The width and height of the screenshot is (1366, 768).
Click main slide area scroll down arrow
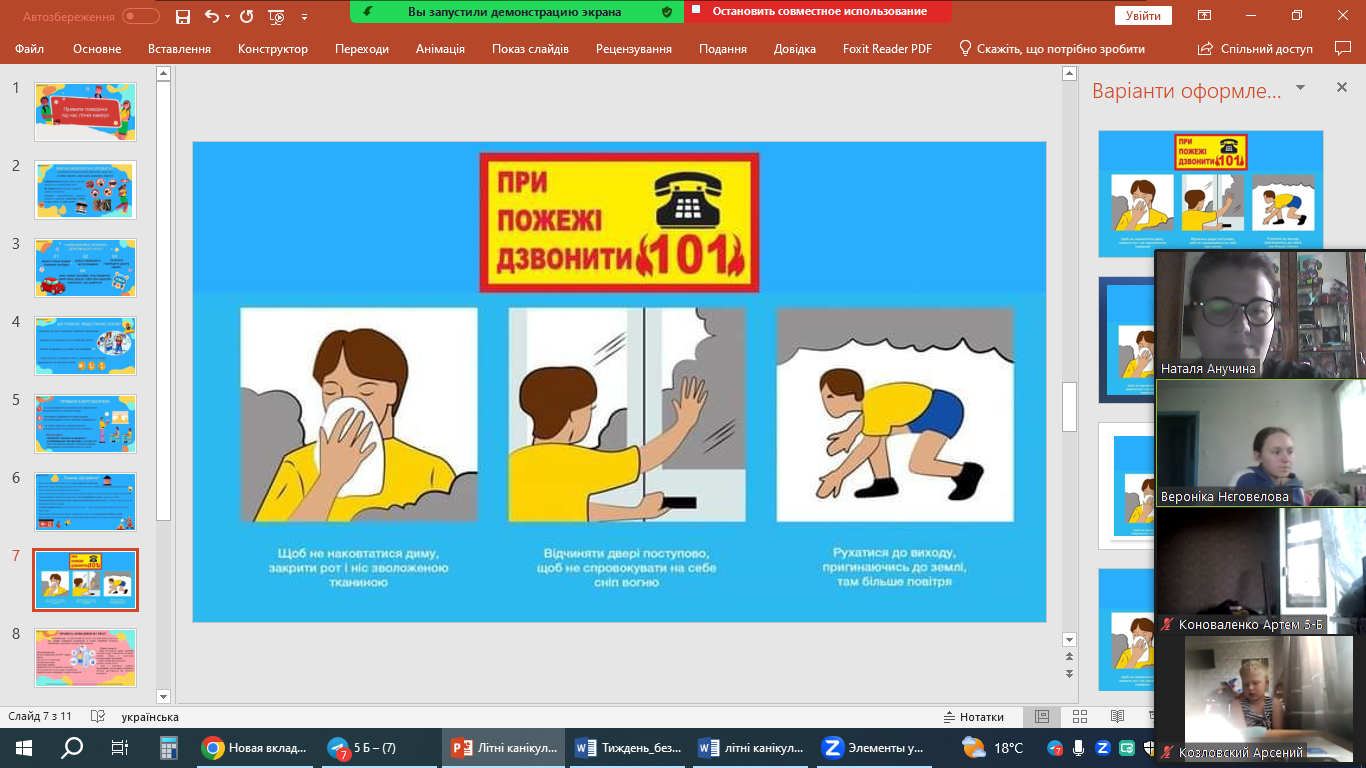click(1069, 639)
